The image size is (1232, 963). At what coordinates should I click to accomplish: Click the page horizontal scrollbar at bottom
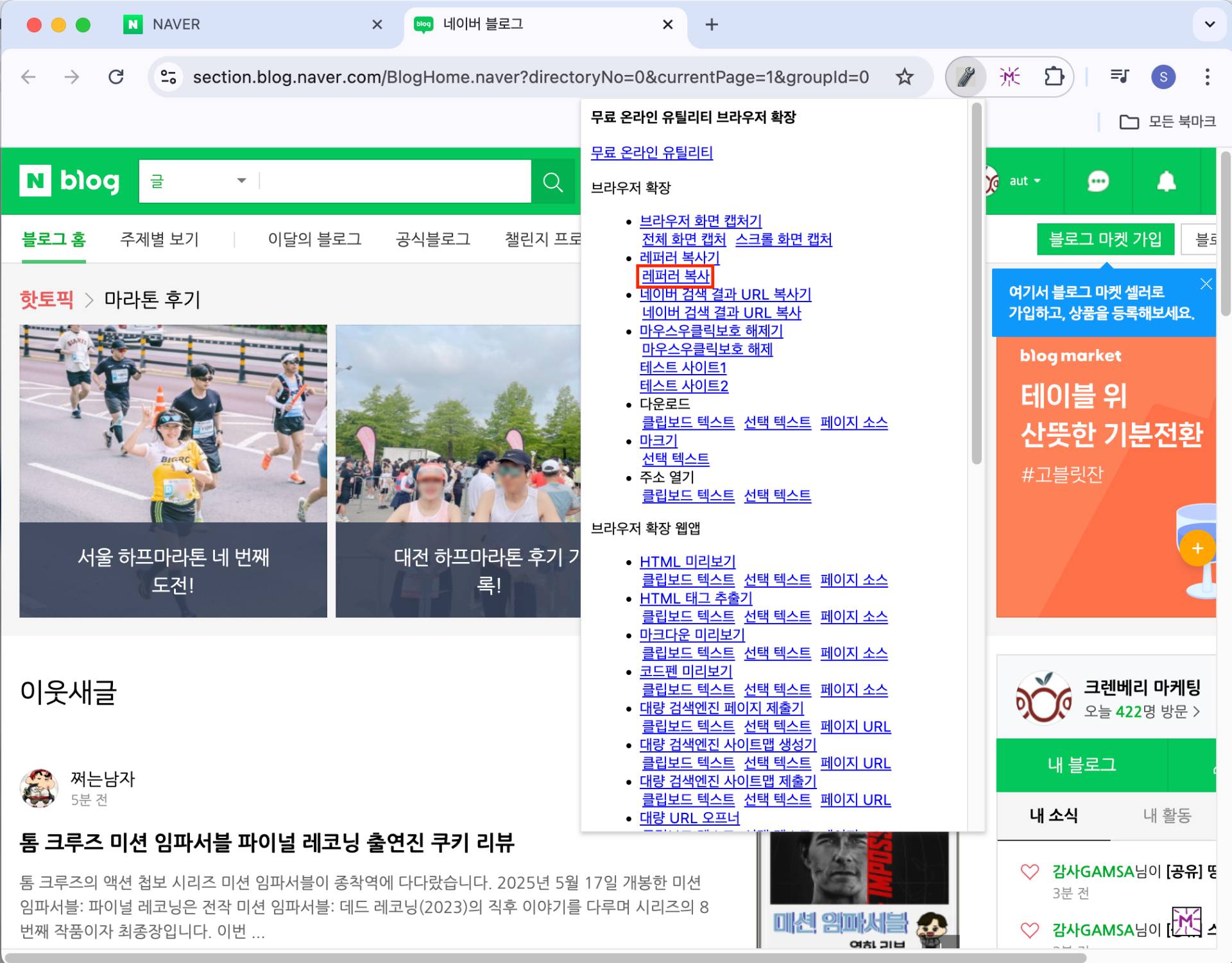click(x=544, y=957)
